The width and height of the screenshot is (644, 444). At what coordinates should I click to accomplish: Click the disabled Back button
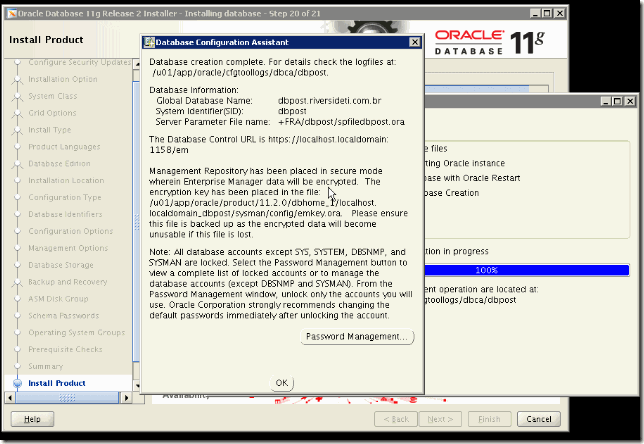[x=396, y=419]
